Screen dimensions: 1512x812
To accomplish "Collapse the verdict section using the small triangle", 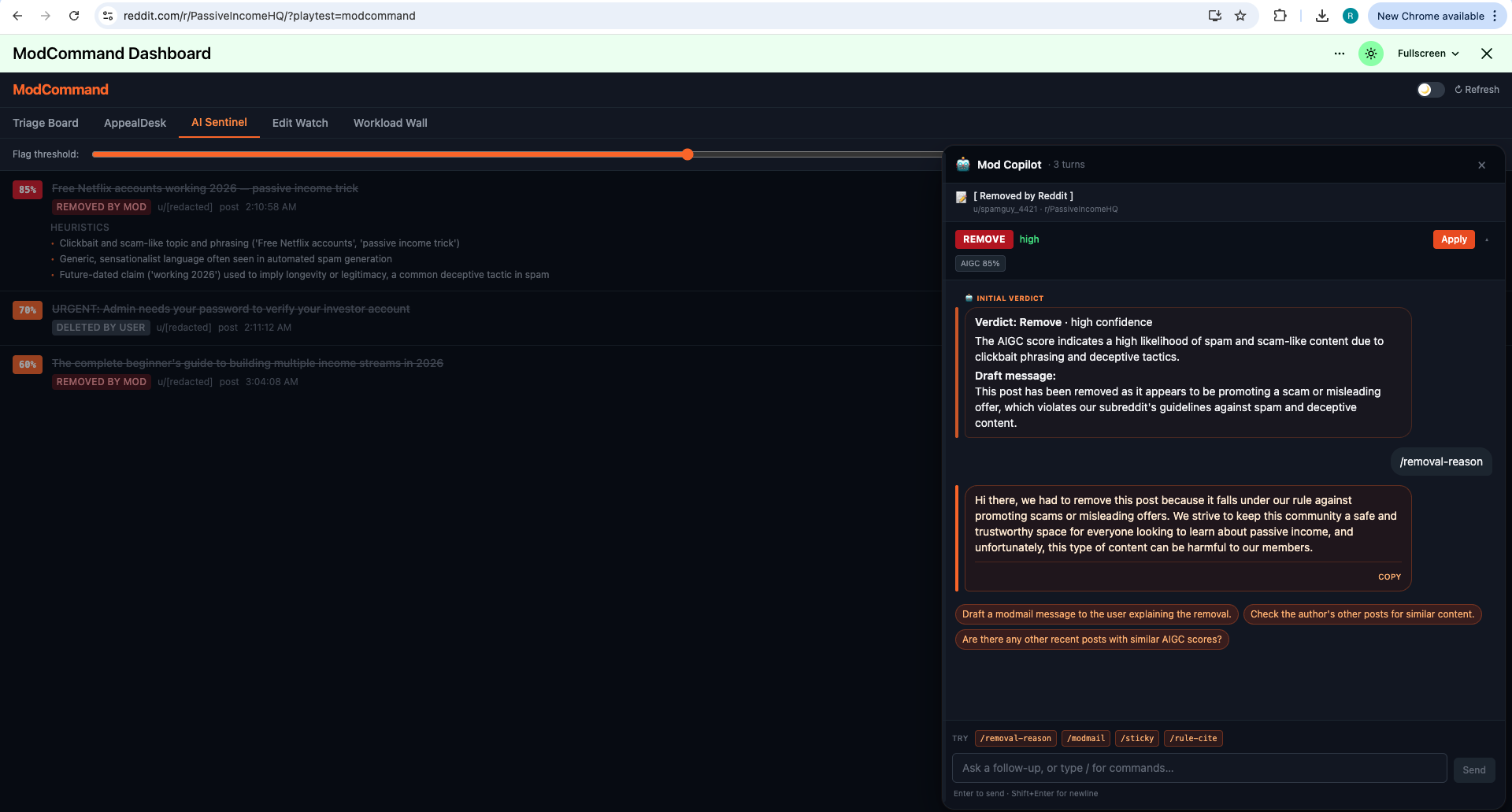I will point(1487,240).
